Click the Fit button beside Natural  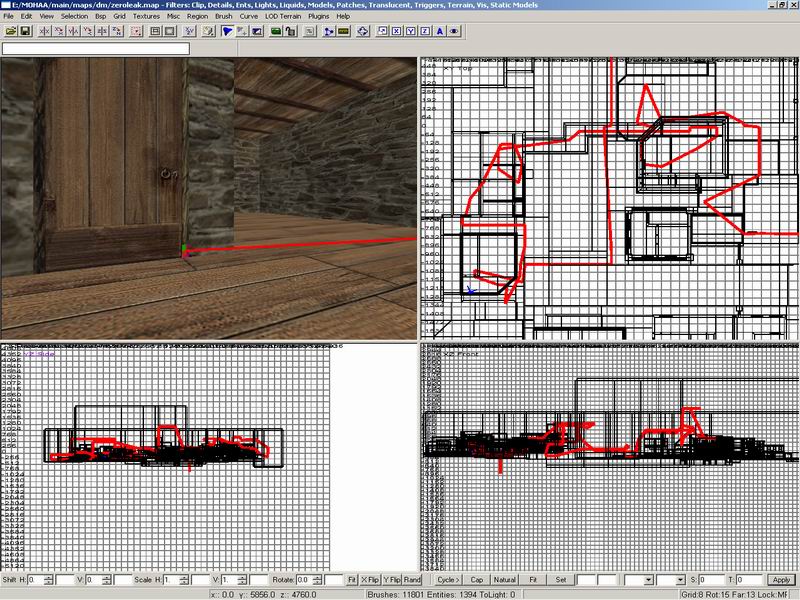[x=533, y=580]
